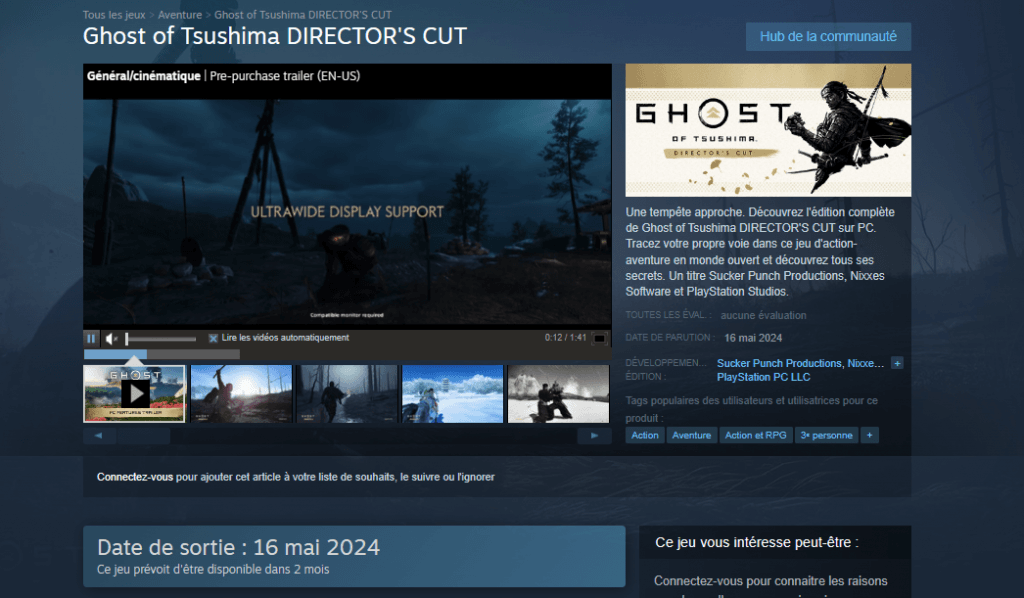
Task: Click the Ghost of Tsushima header image
Action: 768,130
